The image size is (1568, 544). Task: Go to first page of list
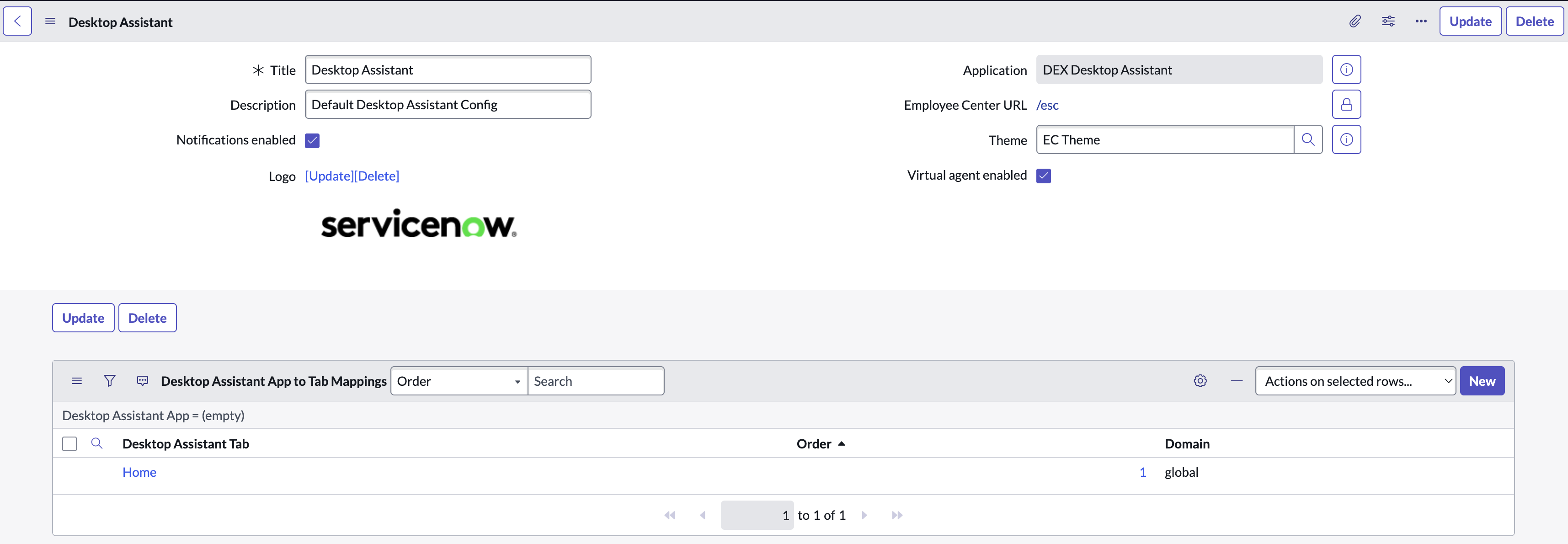(x=670, y=515)
